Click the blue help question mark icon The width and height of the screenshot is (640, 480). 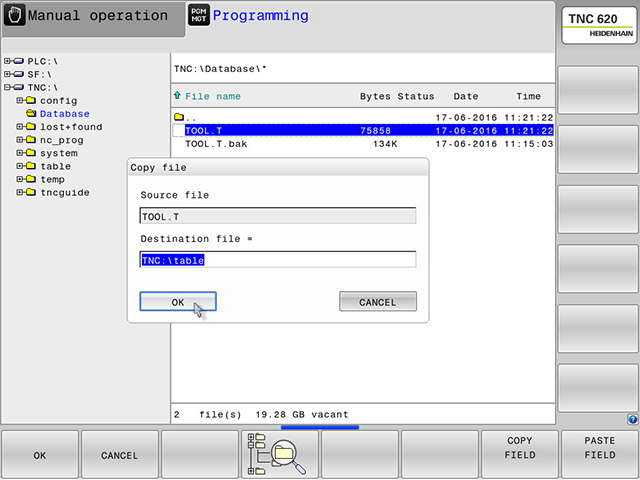[632, 420]
